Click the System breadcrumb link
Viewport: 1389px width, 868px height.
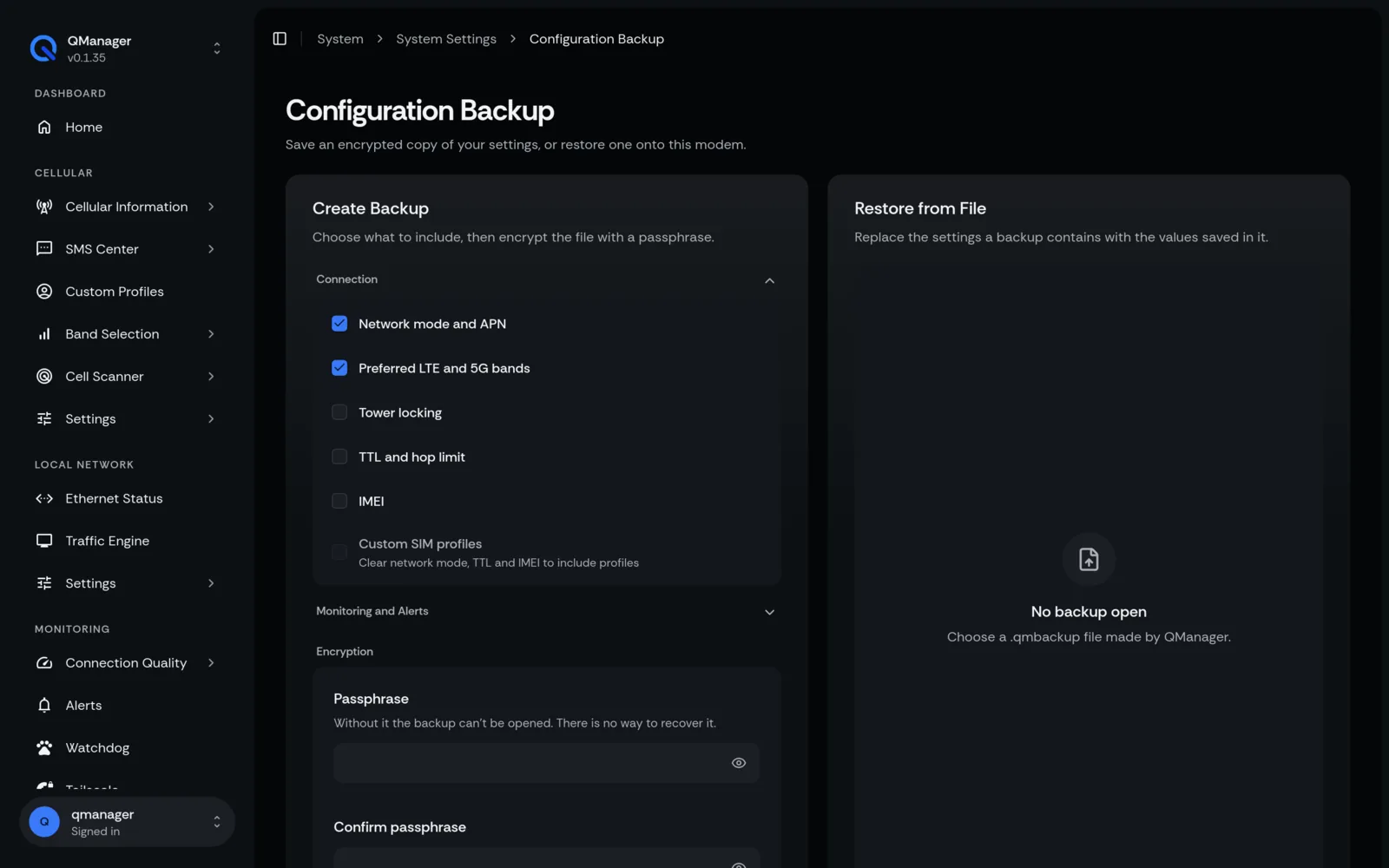point(340,39)
